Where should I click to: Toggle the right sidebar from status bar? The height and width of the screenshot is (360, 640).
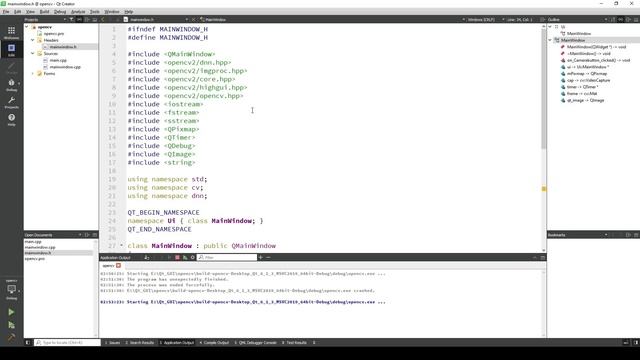coord(636,342)
